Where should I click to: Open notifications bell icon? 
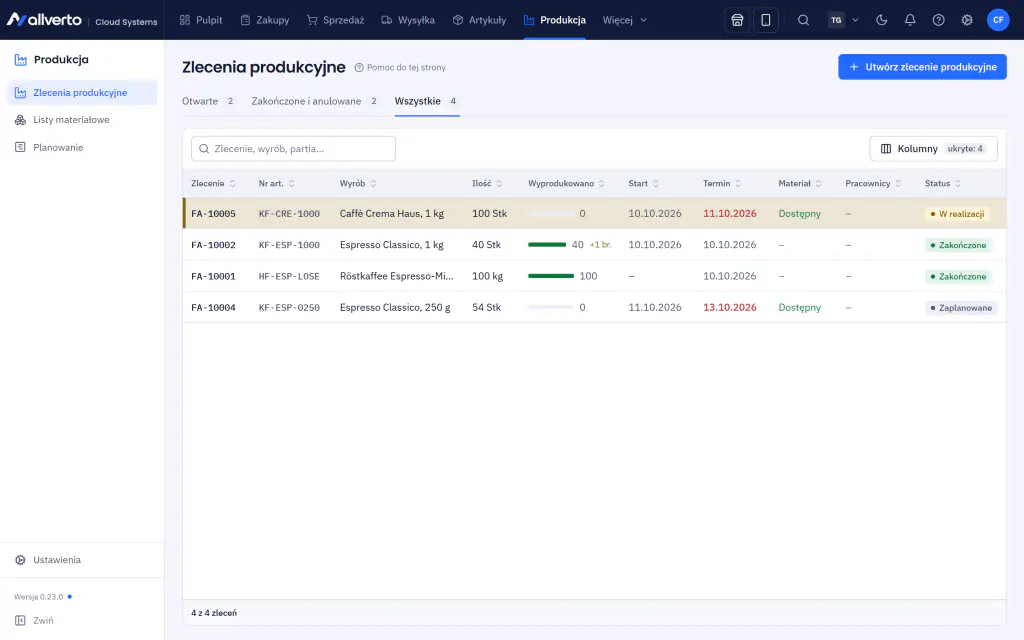click(x=910, y=20)
